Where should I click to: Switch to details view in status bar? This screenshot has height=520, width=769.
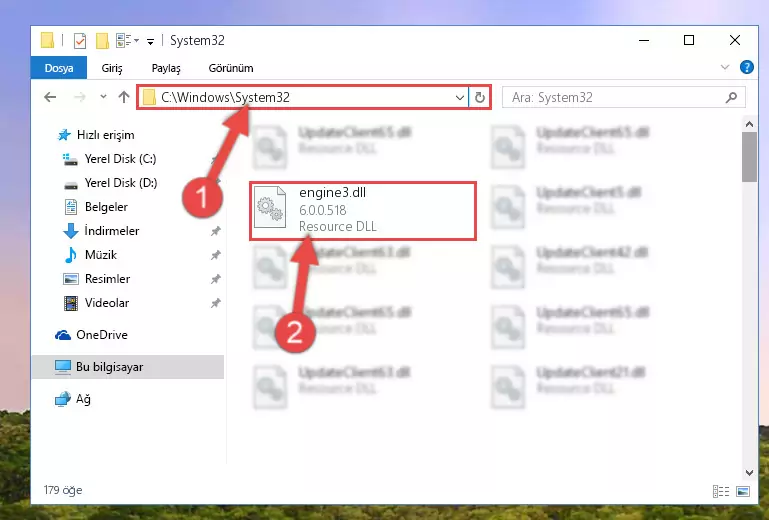coord(720,491)
